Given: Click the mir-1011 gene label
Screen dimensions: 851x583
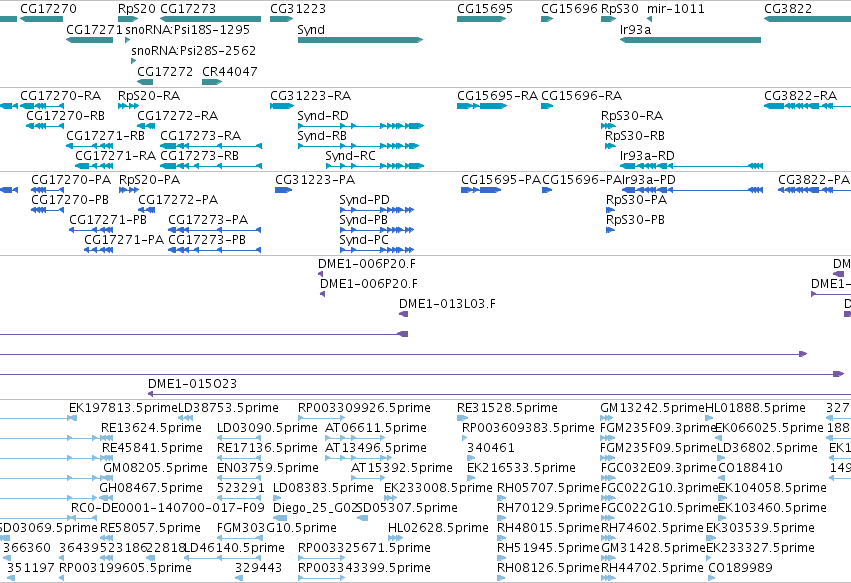Looking at the screenshot, I should point(676,9).
